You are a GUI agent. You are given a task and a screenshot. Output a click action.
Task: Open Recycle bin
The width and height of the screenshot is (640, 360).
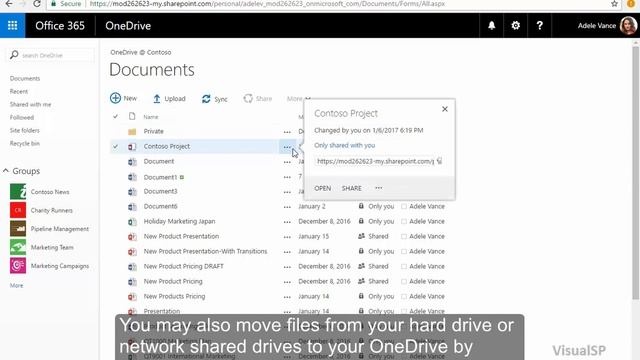point(25,144)
